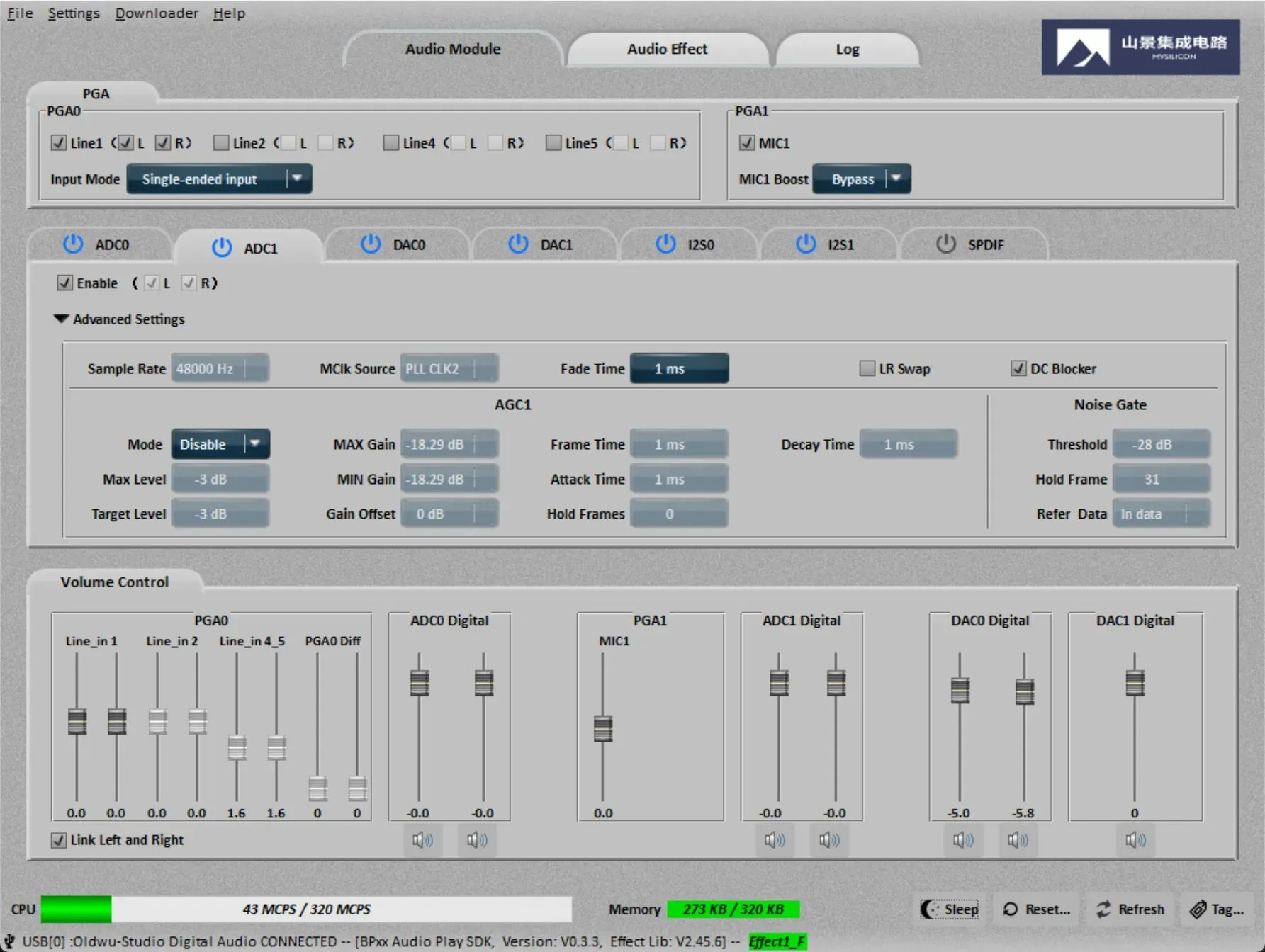This screenshot has height=952, width=1265.
Task: Select the Volume Control tab
Action: pos(115,582)
